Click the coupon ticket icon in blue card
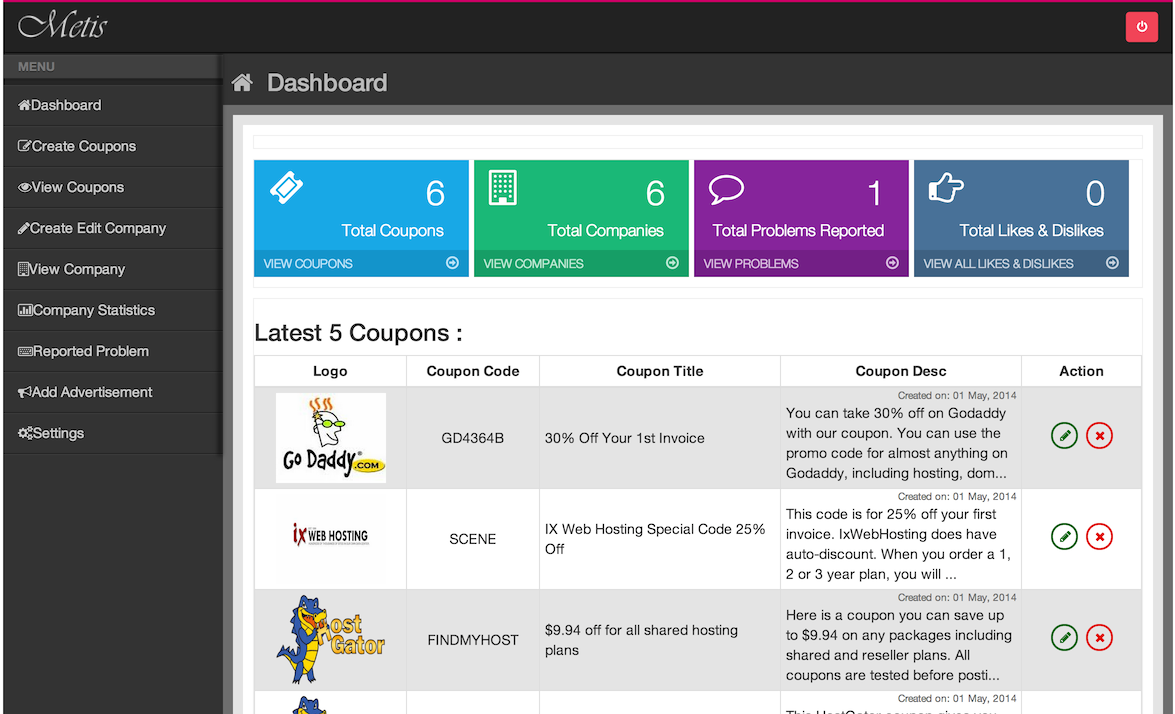 pos(286,187)
